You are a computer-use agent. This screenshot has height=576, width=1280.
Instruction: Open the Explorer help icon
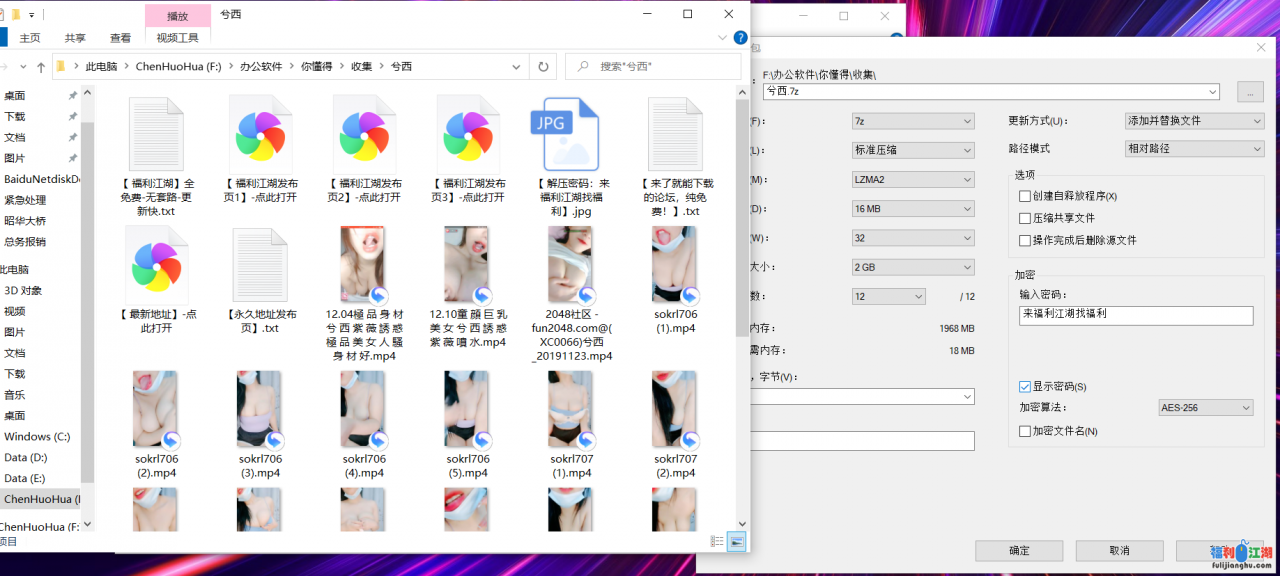pos(740,38)
